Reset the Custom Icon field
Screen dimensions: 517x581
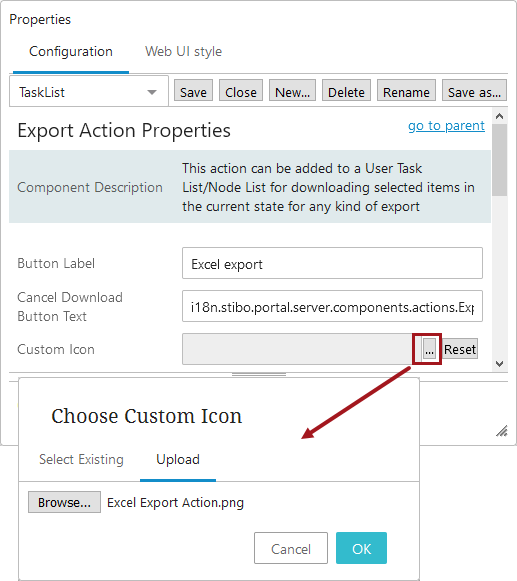[460, 349]
